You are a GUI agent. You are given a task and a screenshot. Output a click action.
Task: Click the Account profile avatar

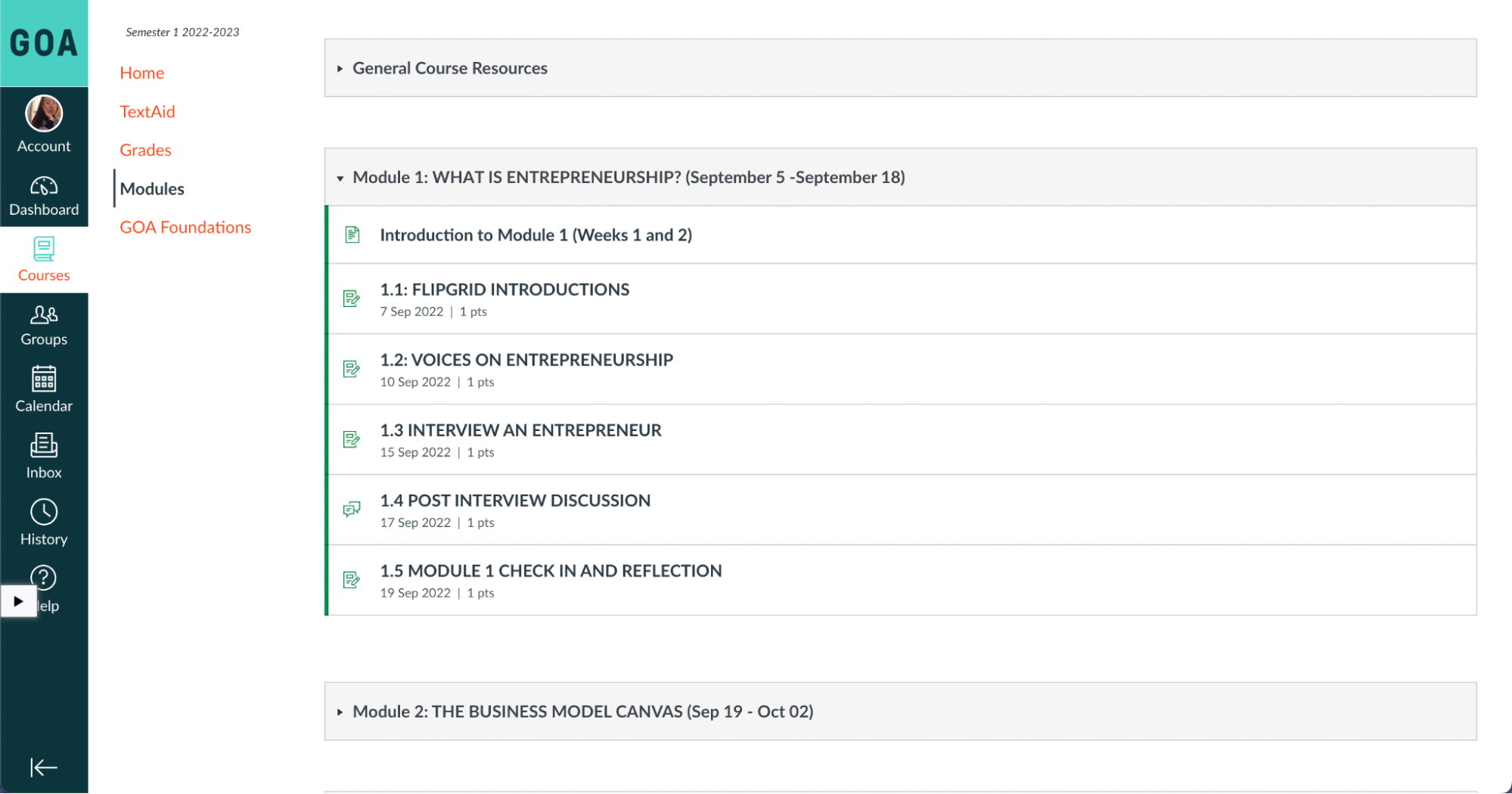point(44,114)
